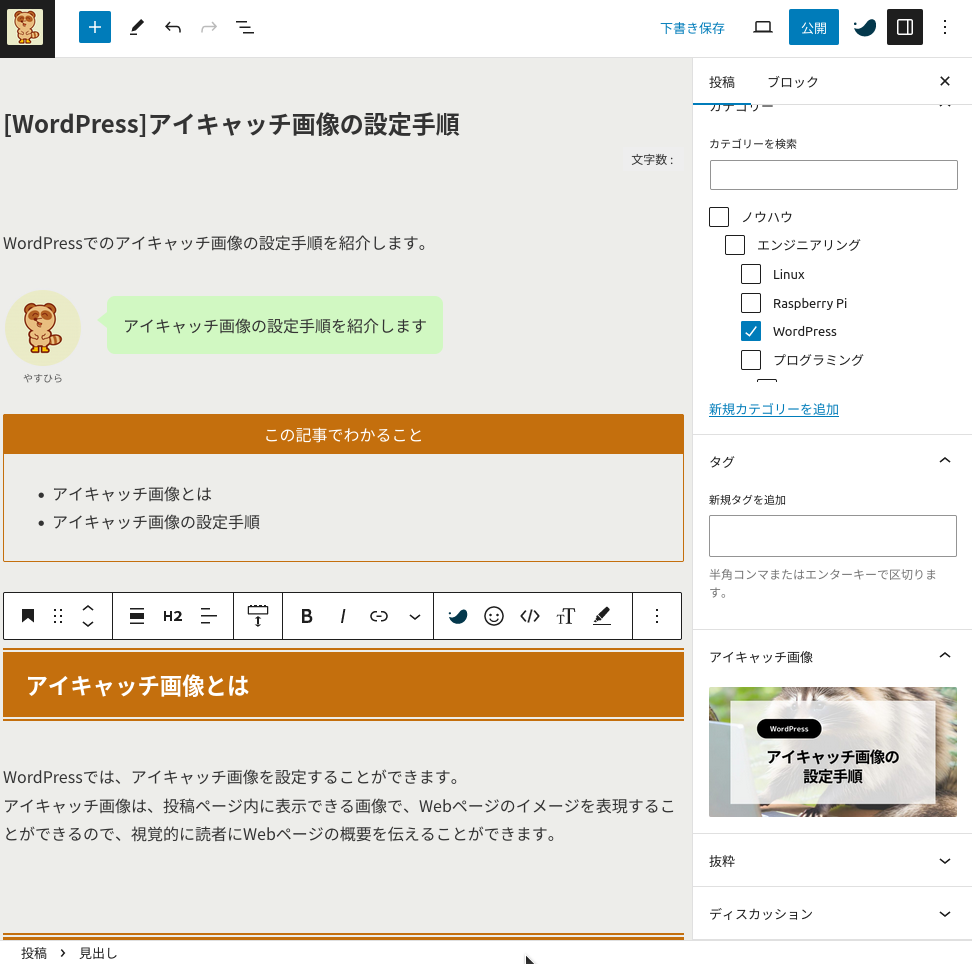Click list item アイキャッチ画像の設定手順
Image resolution: width=972 pixels, height=964 pixels.
pyautogui.click(x=156, y=522)
